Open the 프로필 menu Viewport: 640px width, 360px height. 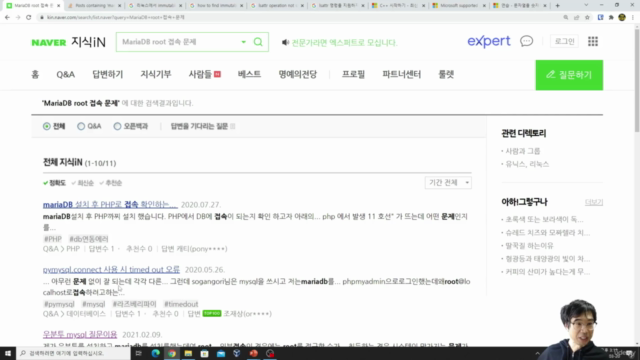[353, 74]
